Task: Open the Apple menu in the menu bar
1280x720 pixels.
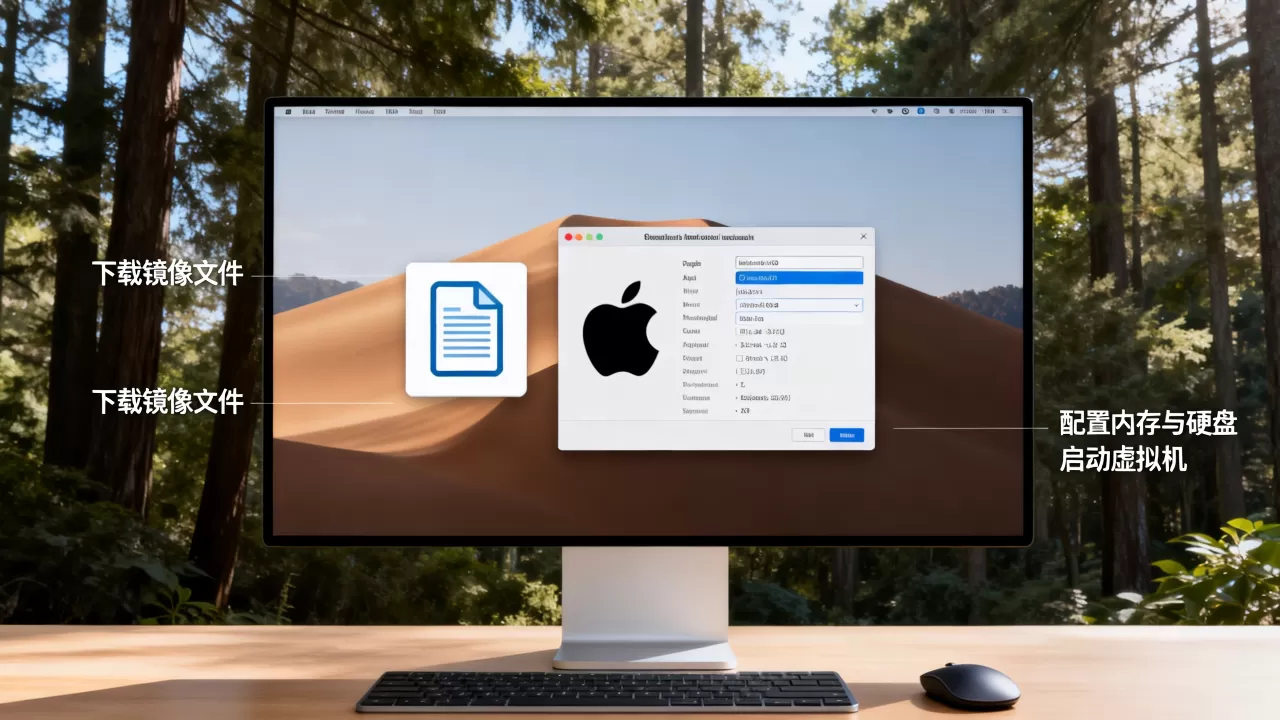Action: [288, 111]
